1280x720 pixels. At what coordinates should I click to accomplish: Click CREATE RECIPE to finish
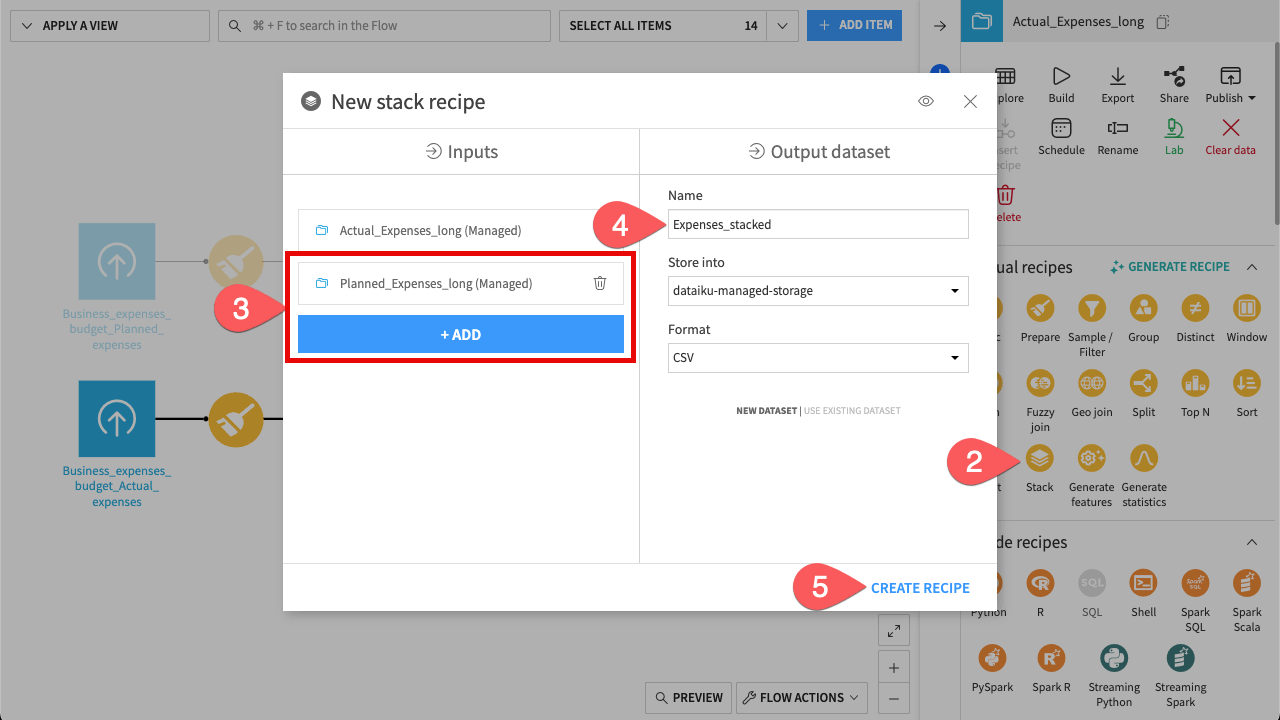pos(919,588)
